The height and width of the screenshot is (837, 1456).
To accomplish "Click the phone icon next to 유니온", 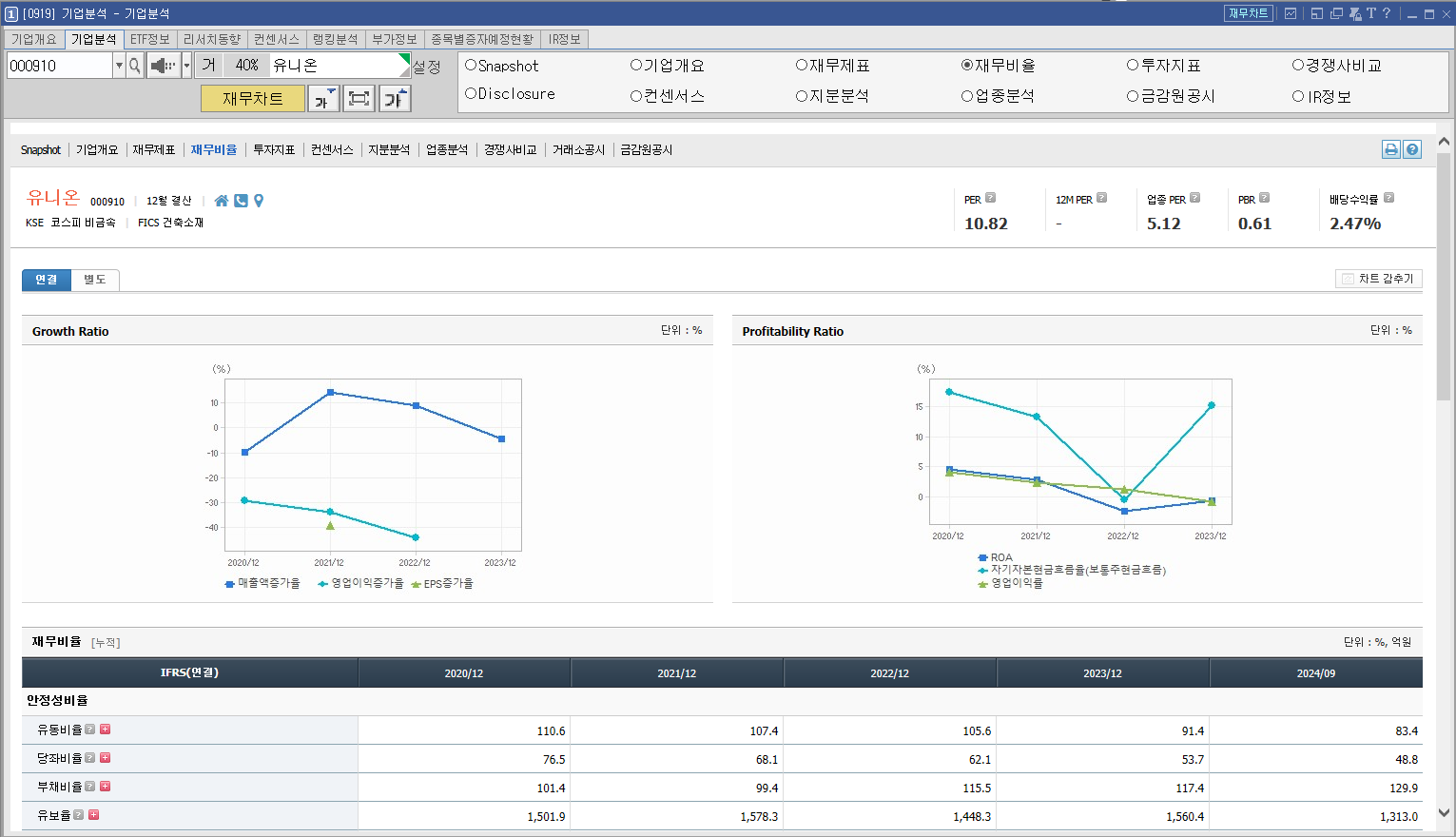I will (x=241, y=201).
